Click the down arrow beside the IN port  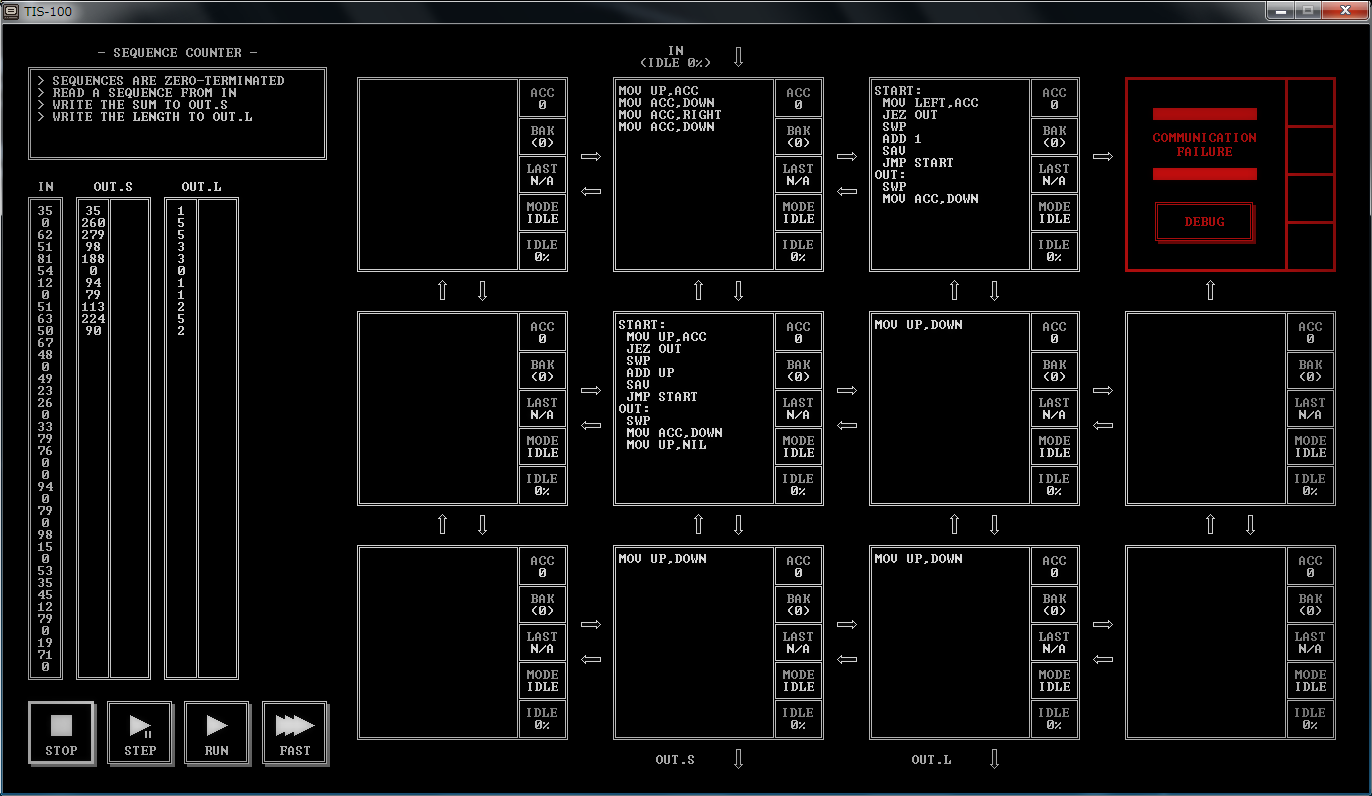tap(739, 56)
